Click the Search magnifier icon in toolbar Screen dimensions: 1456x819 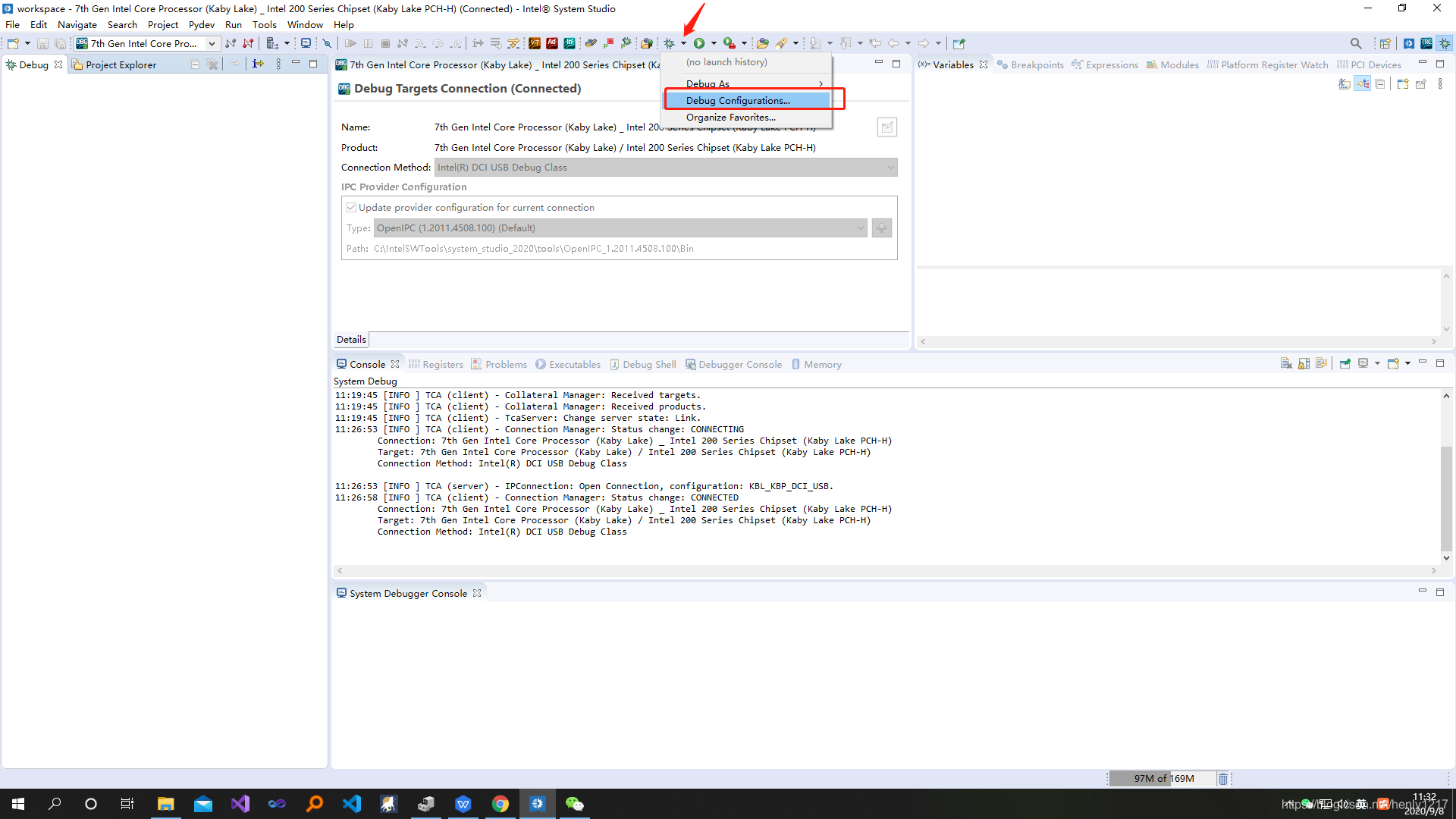coord(1356,43)
